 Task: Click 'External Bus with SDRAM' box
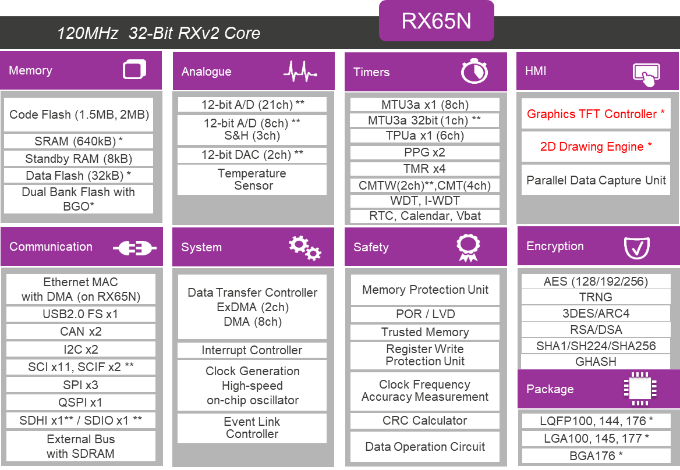(x=81, y=446)
